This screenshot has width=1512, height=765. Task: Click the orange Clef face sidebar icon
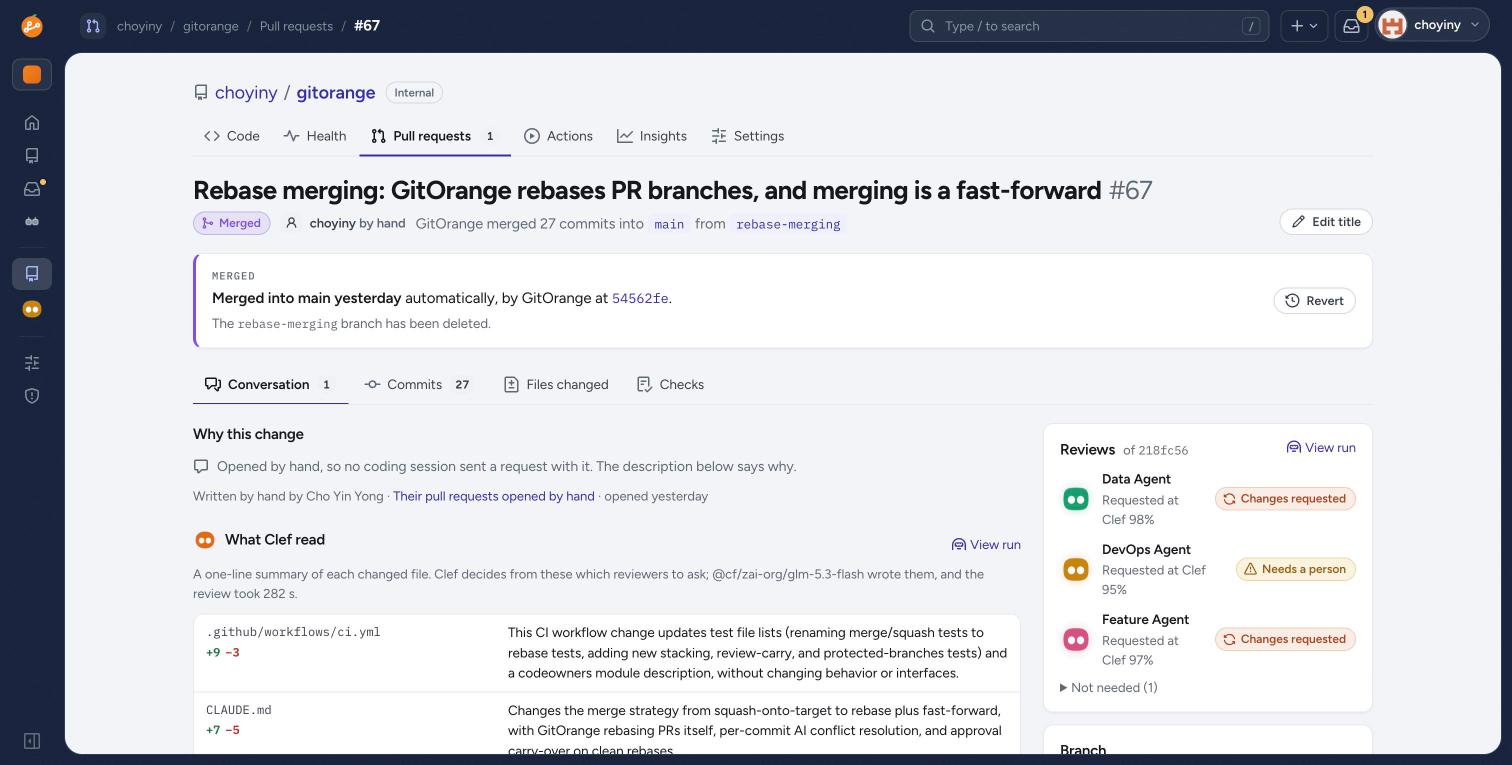click(32, 310)
